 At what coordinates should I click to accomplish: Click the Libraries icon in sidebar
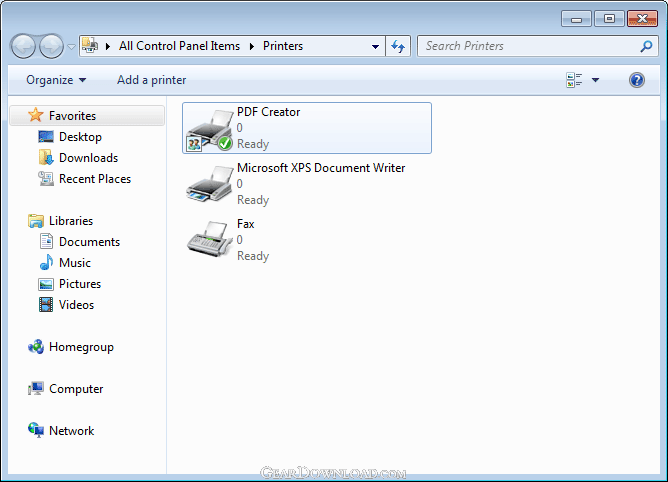36,221
